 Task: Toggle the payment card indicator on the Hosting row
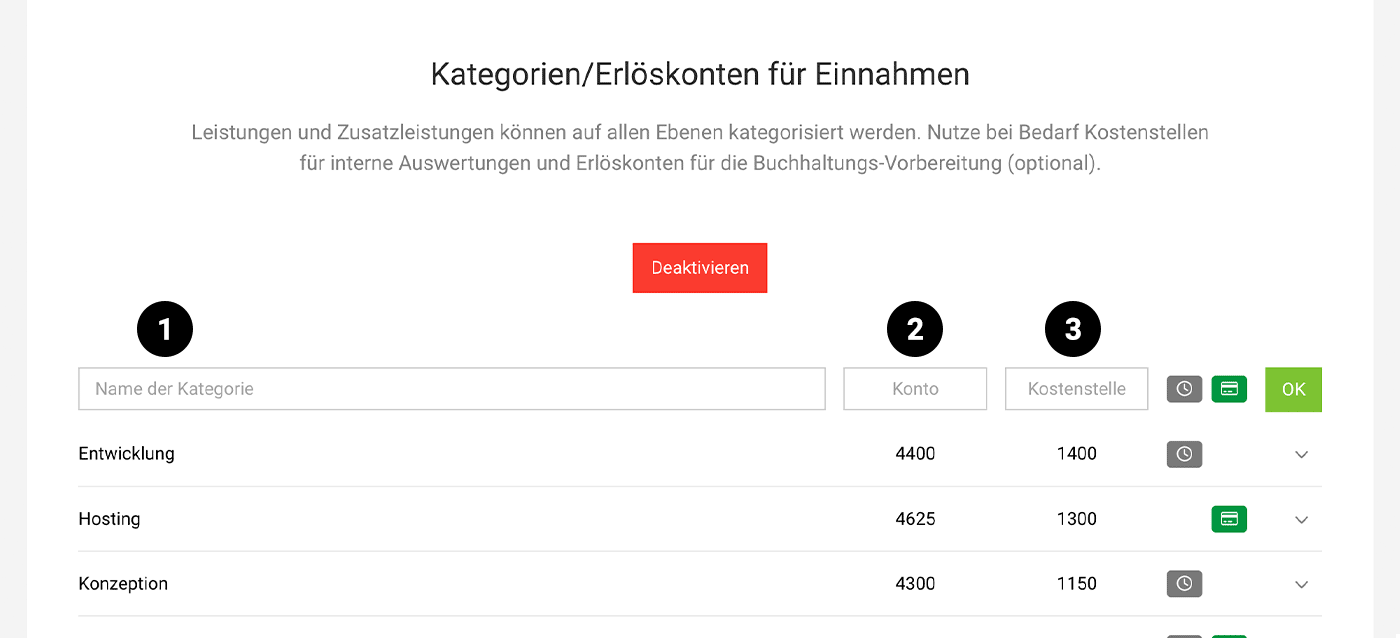1229,519
